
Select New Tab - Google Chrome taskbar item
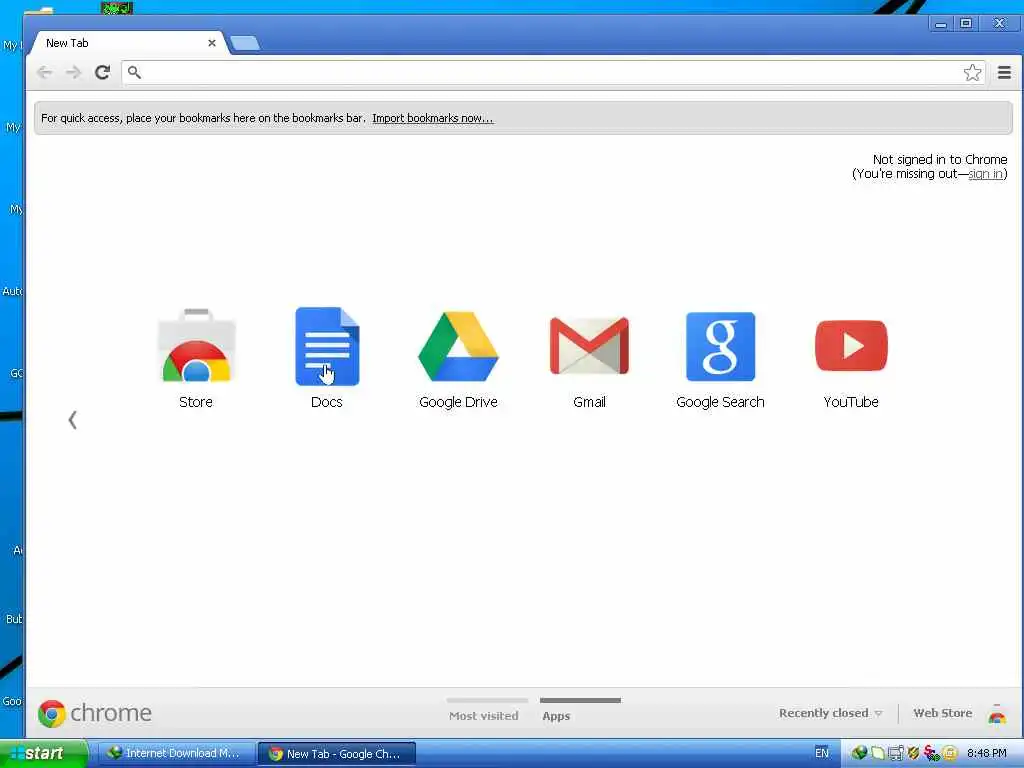337,754
